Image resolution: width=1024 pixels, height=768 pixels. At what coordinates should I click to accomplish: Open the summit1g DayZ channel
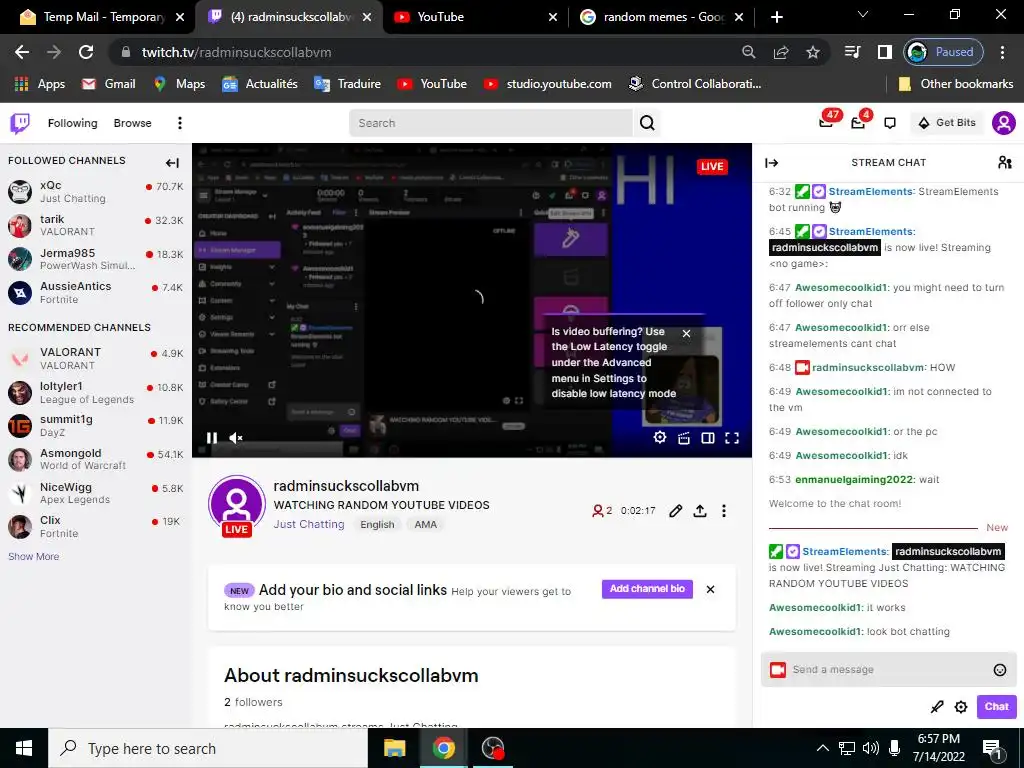95,426
